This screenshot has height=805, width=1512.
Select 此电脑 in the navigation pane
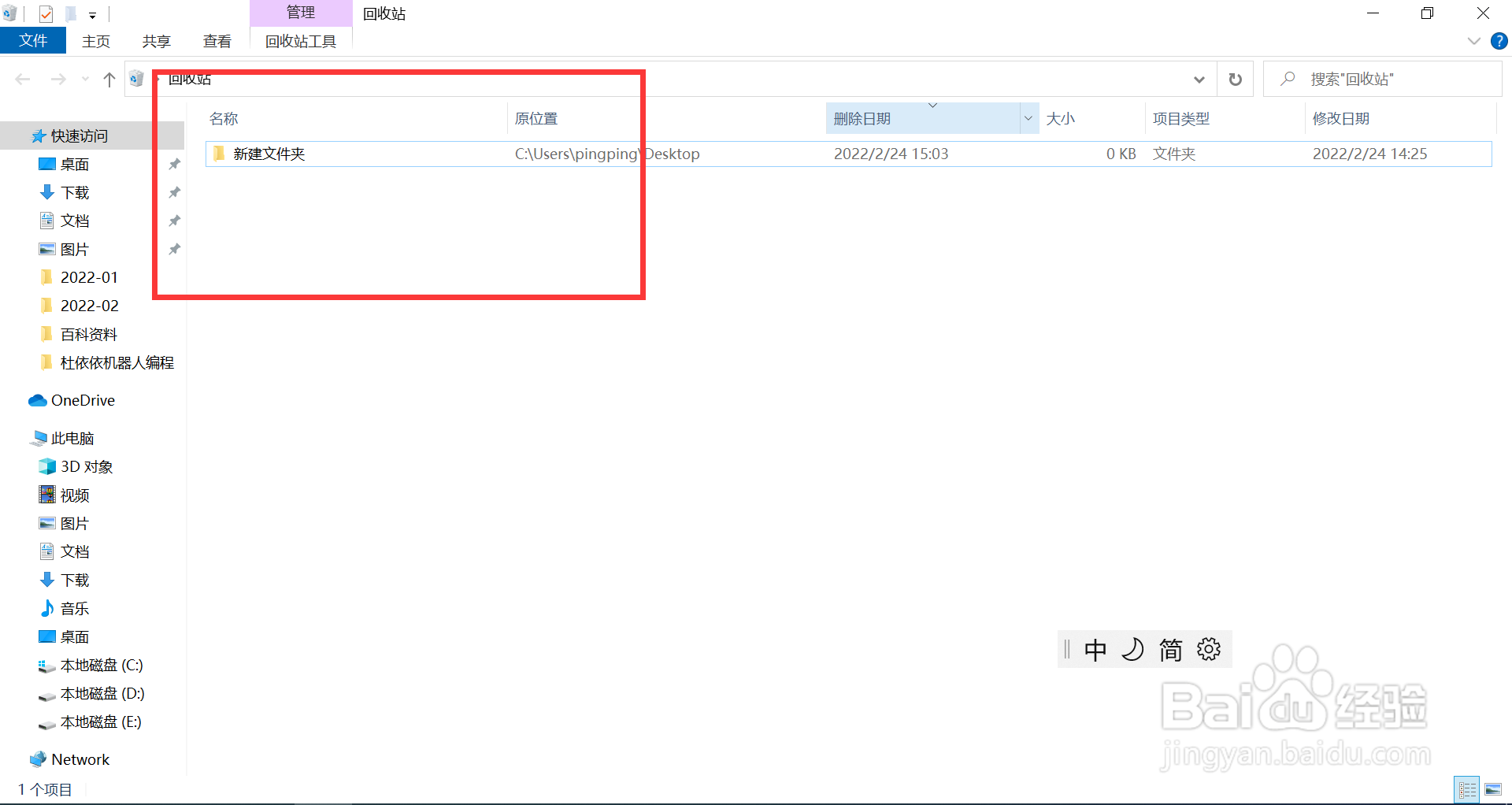point(72,438)
